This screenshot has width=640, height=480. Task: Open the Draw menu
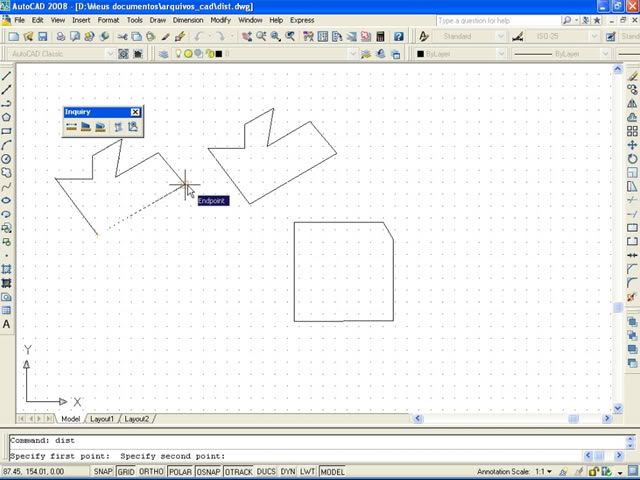click(x=158, y=20)
